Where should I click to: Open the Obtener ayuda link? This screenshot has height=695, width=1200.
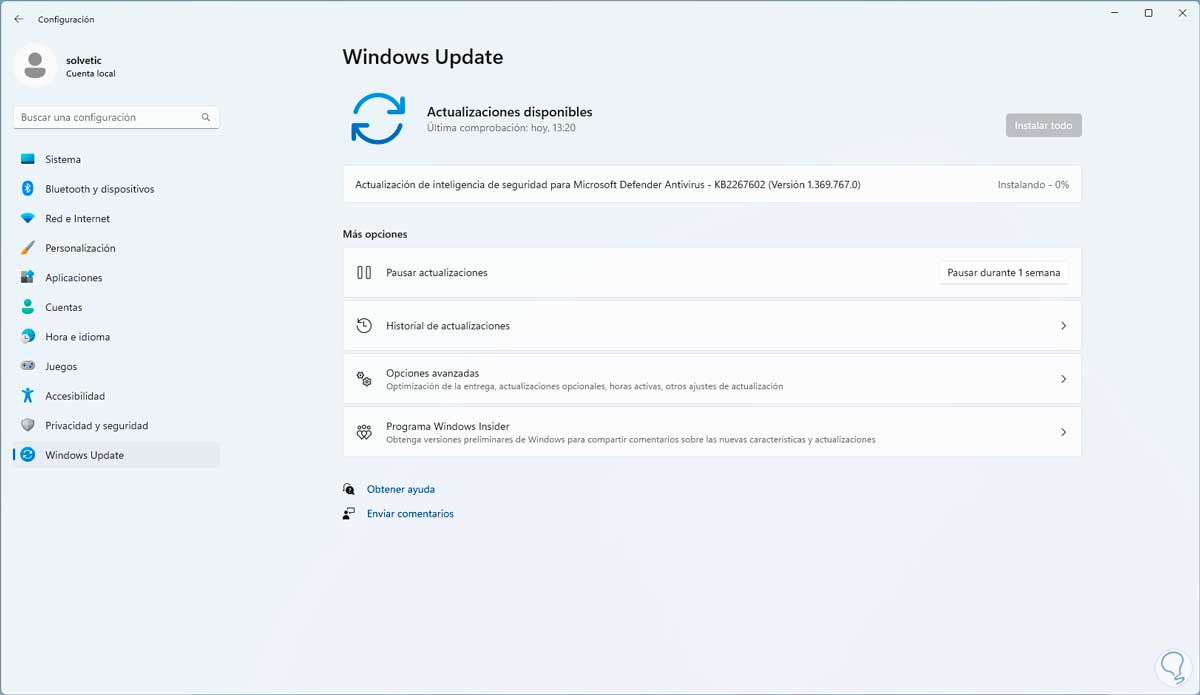click(400, 489)
